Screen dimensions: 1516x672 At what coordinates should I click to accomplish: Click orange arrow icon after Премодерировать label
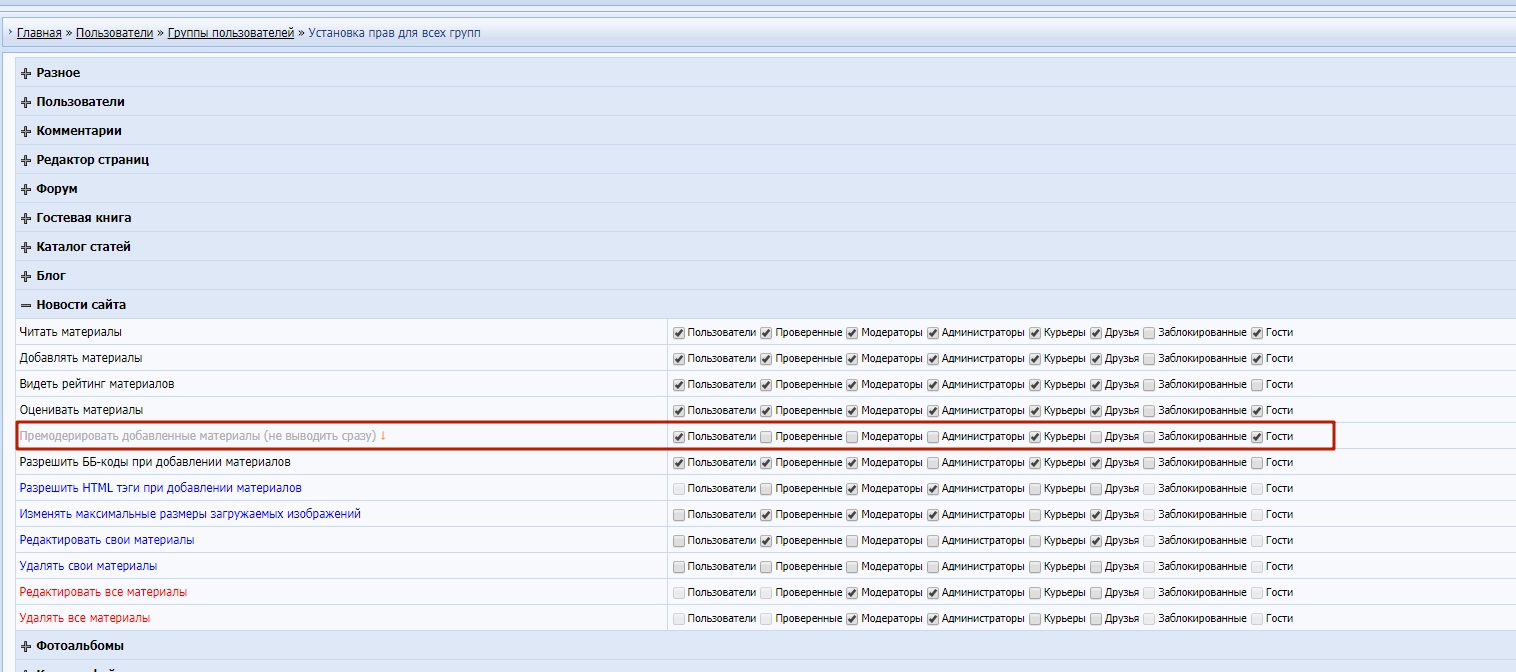point(383,436)
